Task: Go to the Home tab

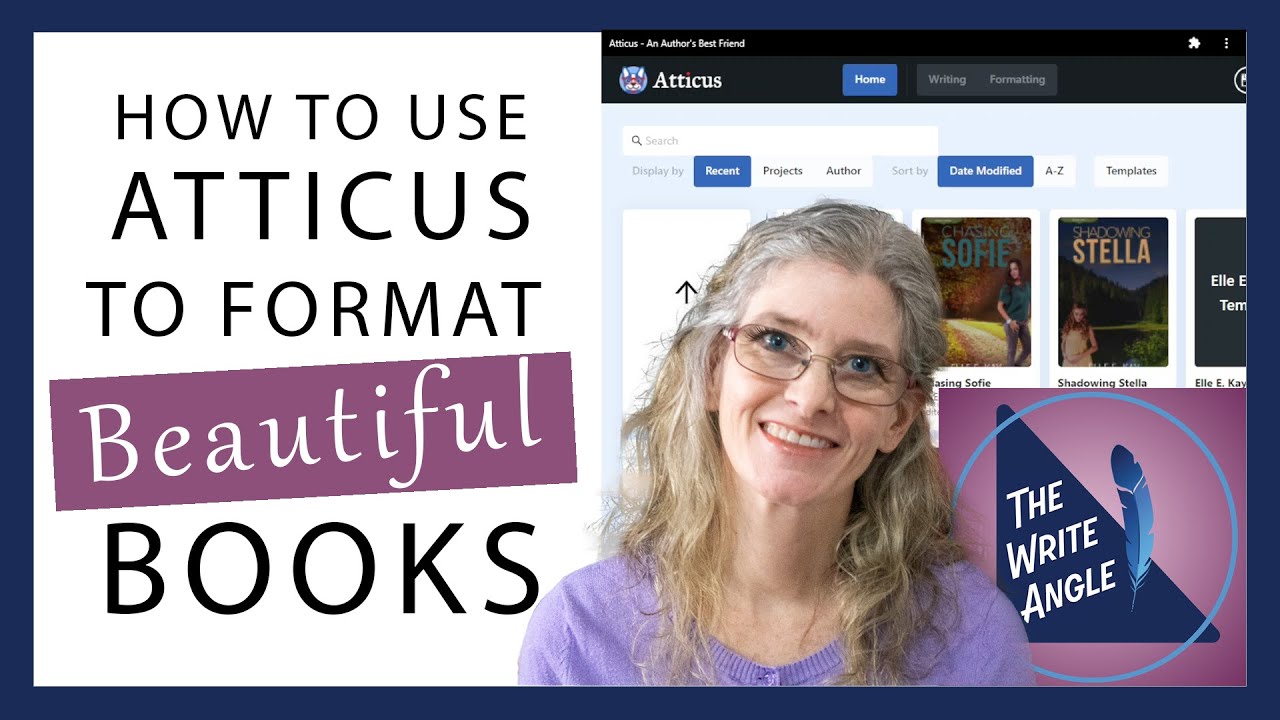Action: pyautogui.click(x=870, y=79)
